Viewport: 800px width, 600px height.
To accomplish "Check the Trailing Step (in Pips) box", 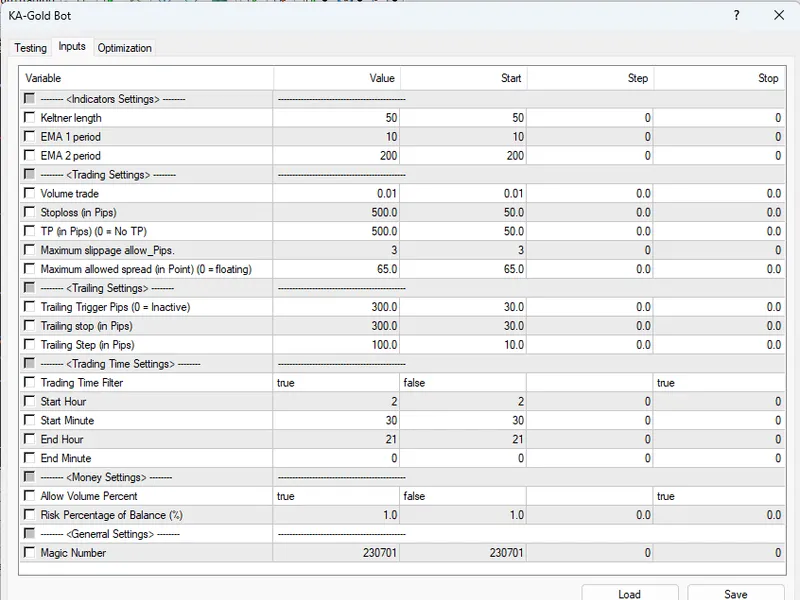I will (x=30, y=344).
